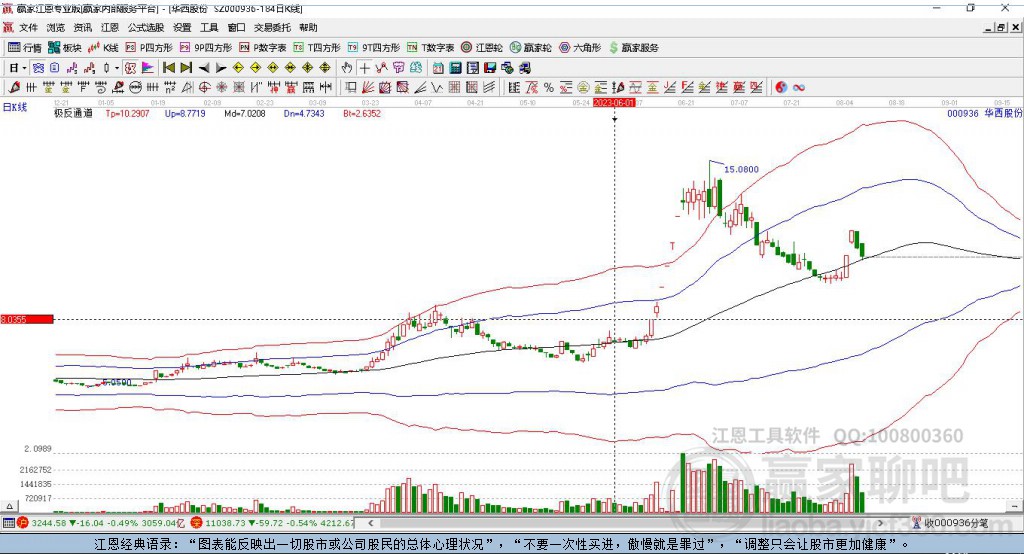Click the 日K线 chart label
Screen dimensions: 1024x554
click(x=15, y=108)
